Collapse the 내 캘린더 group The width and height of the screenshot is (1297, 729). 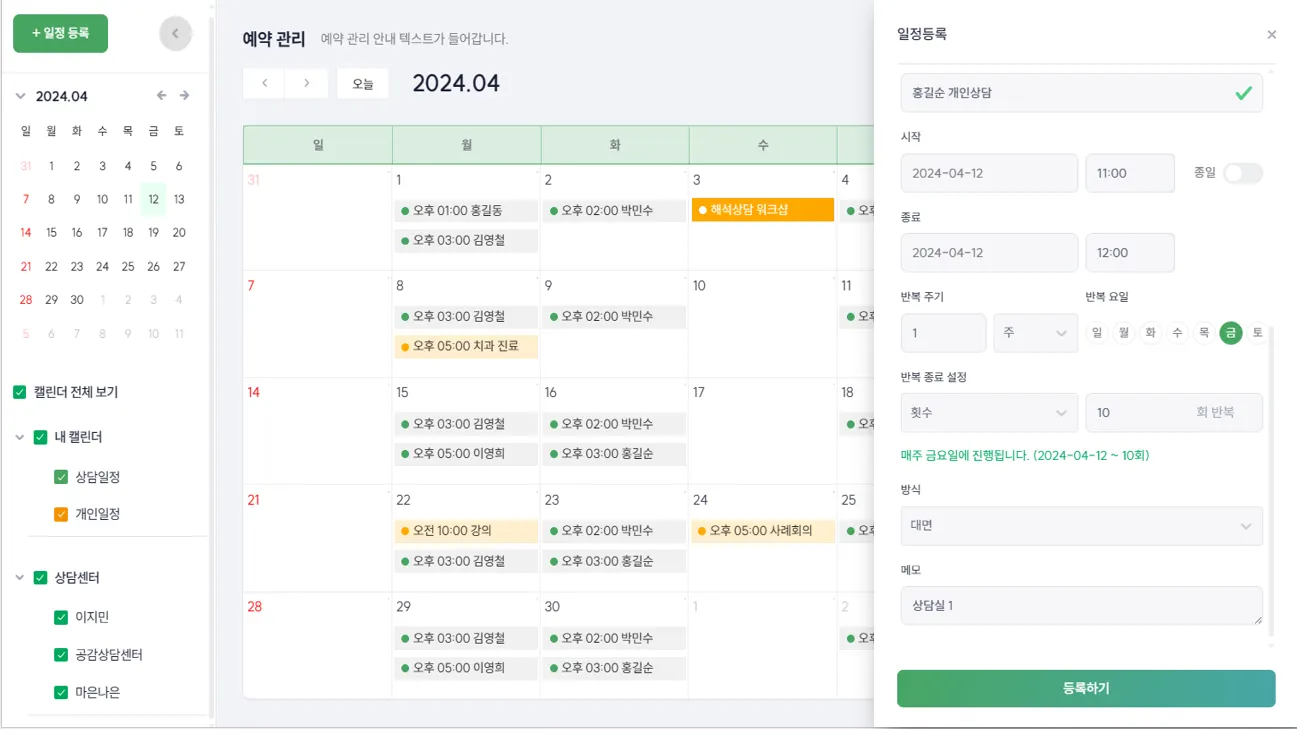(20, 437)
